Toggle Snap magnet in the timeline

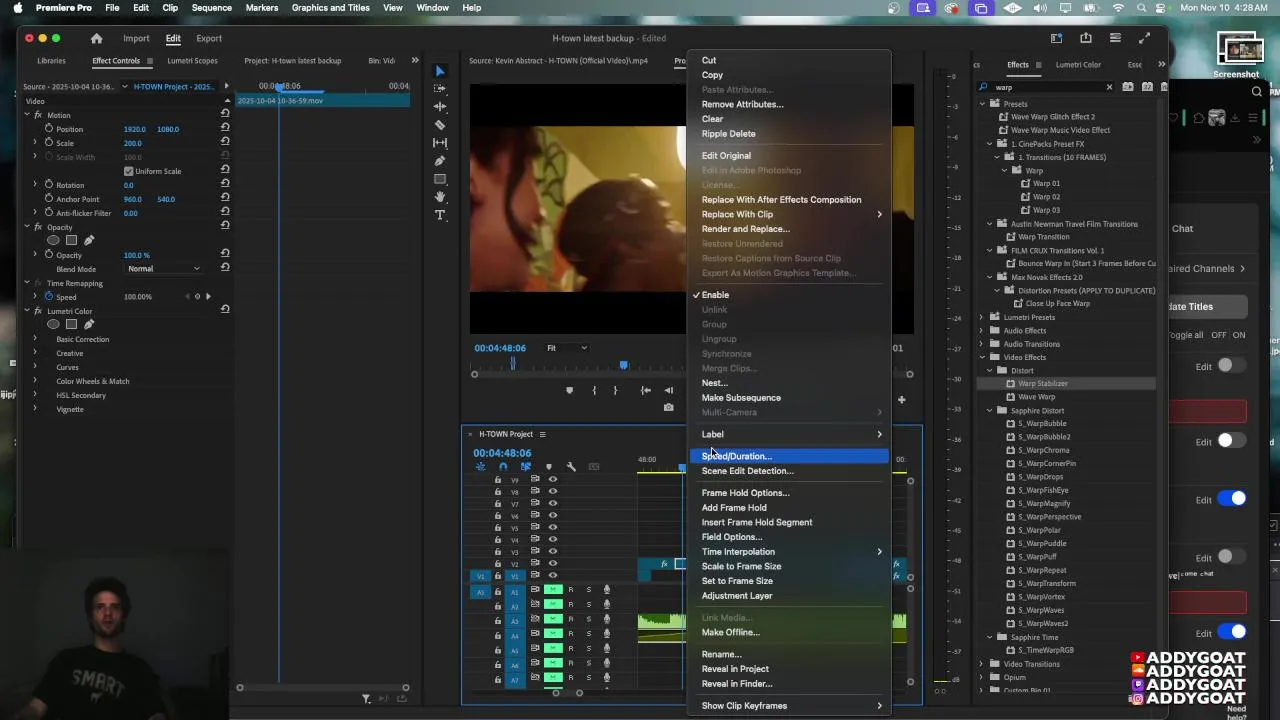(503, 467)
